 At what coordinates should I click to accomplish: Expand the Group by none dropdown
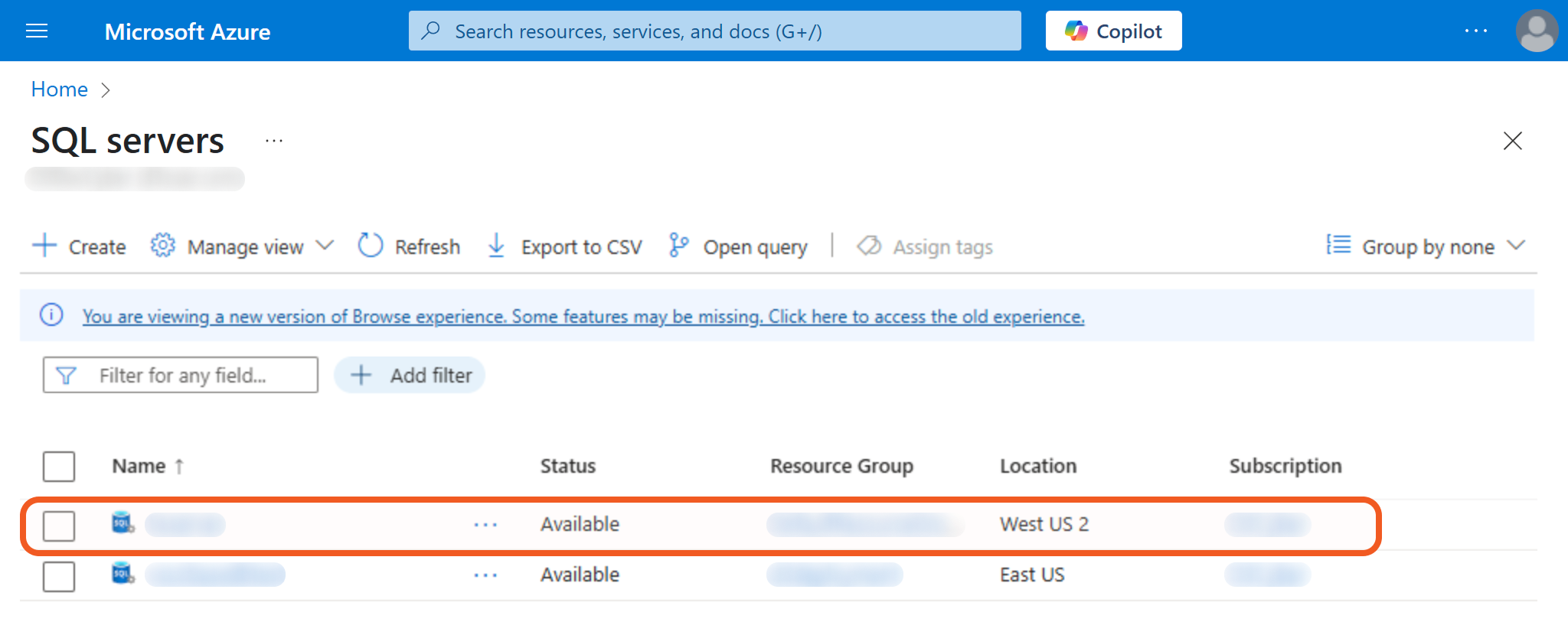pyautogui.click(x=1426, y=246)
